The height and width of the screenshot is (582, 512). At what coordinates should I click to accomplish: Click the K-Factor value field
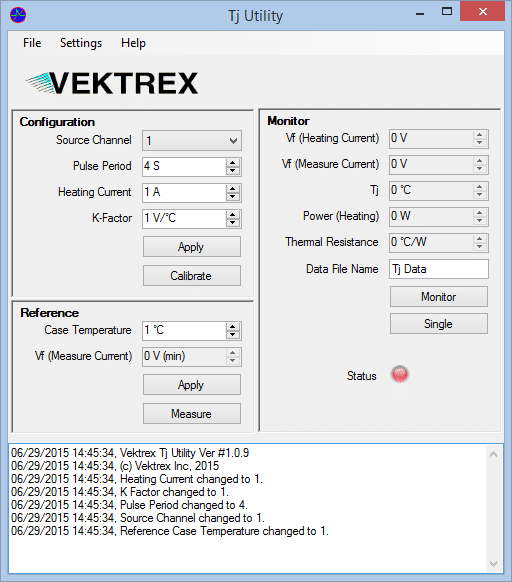(184, 218)
